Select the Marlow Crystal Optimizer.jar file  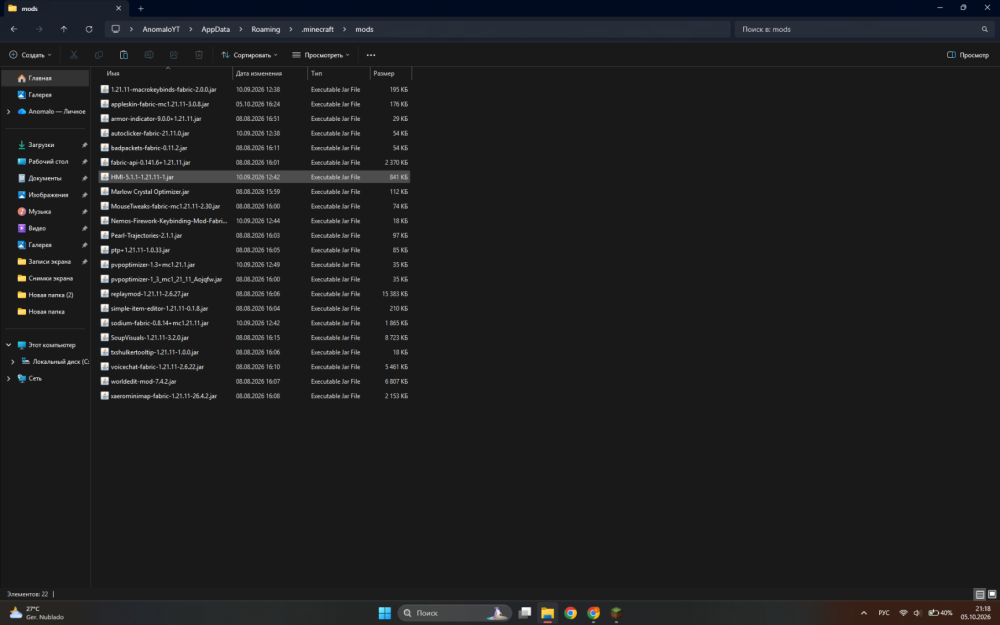coord(254,192)
